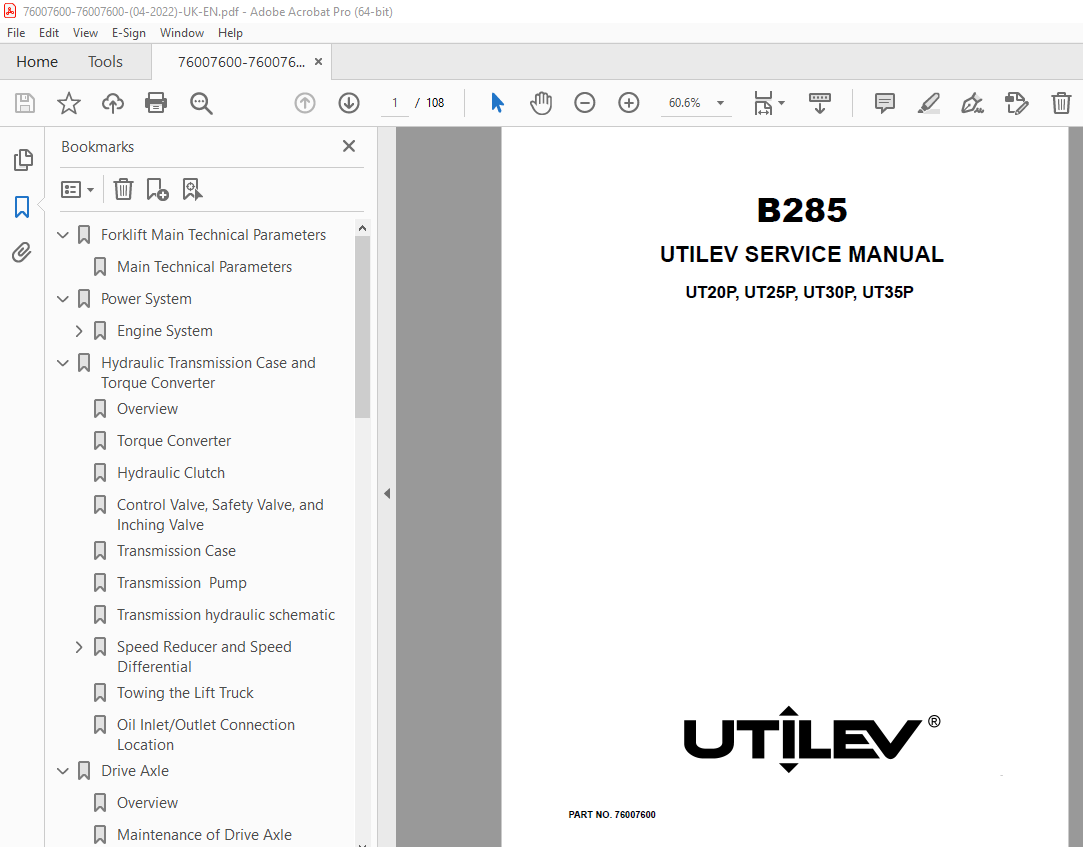Add document to starred favorites

68,103
